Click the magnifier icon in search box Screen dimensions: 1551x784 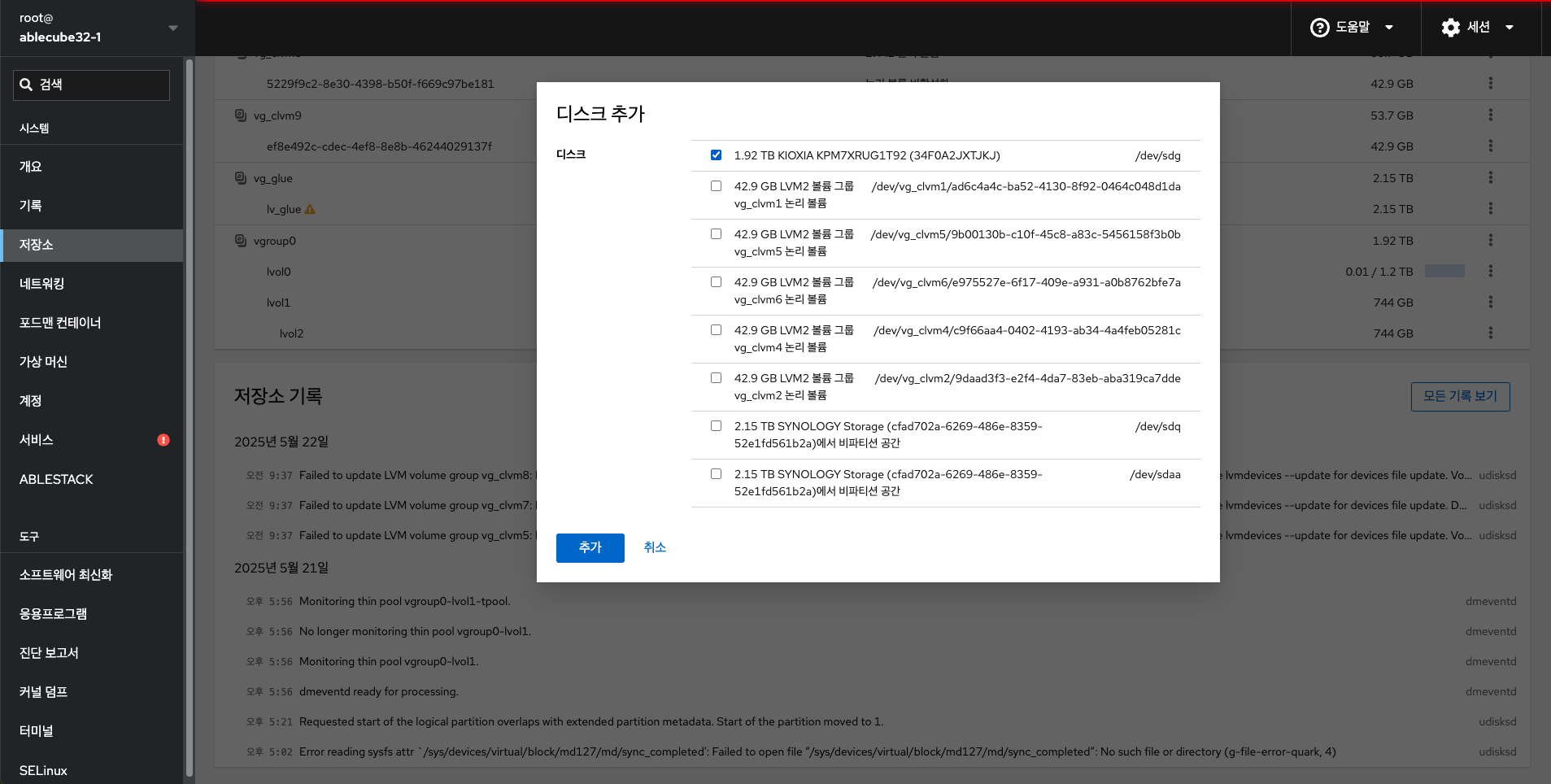(26, 85)
